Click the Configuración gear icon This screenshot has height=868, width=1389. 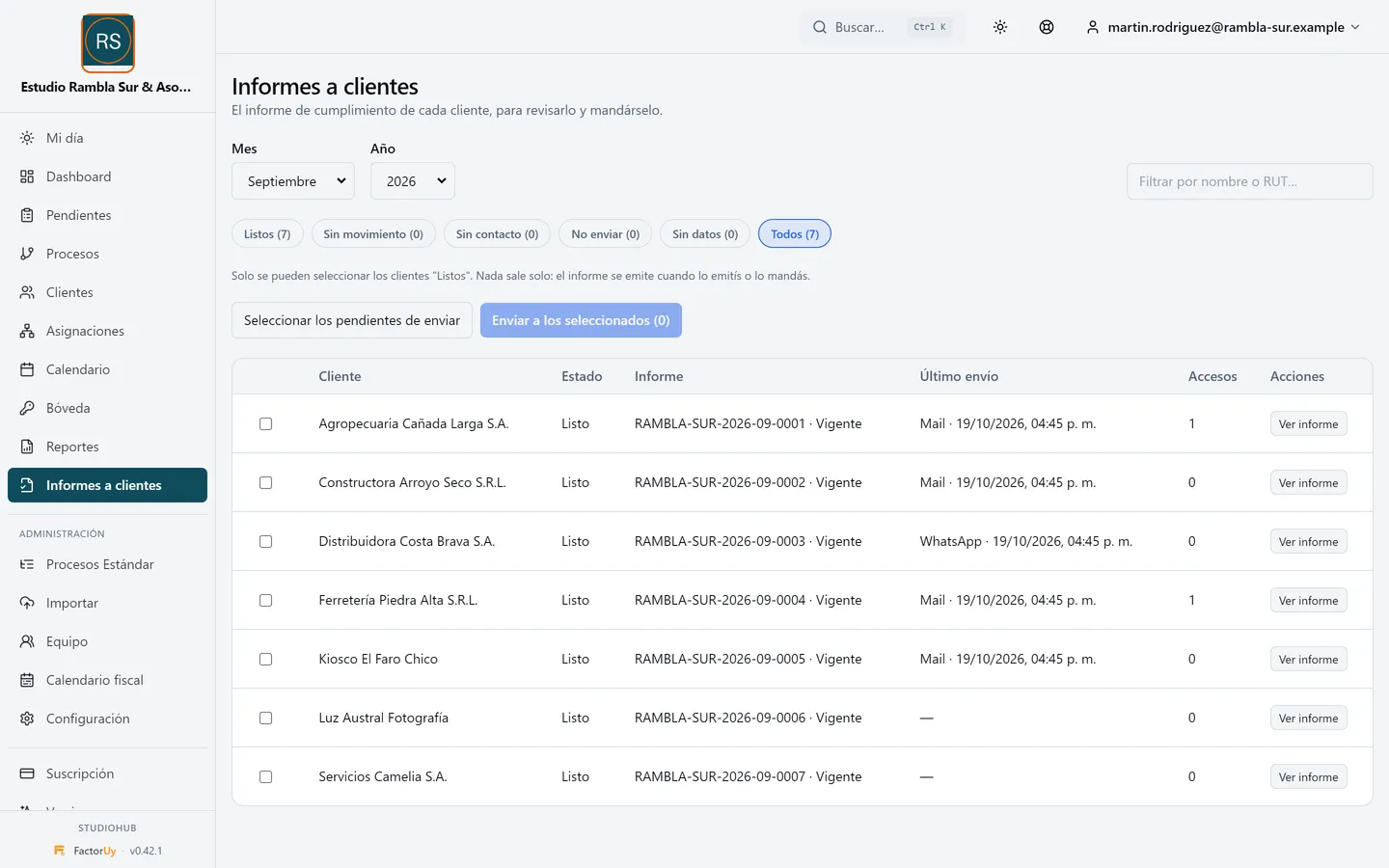(27, 719)
